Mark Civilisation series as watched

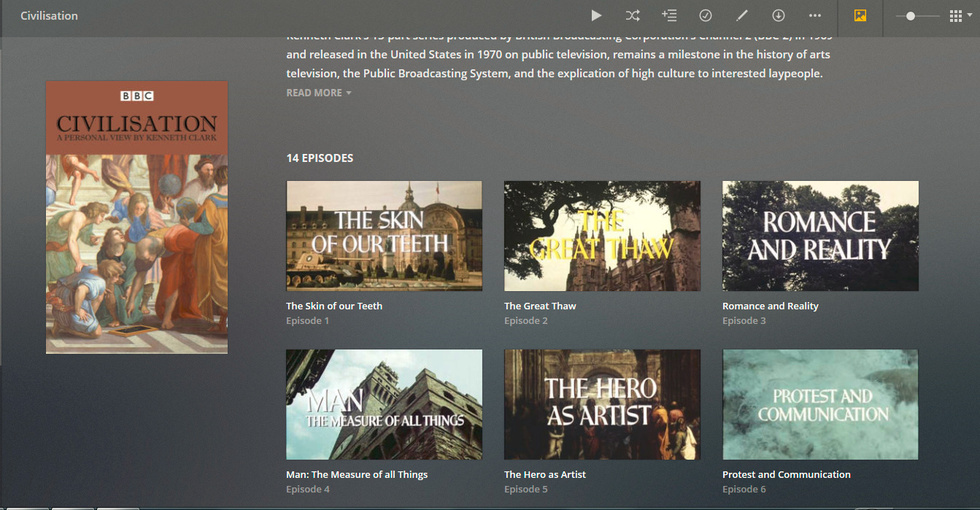click(706, 16)
